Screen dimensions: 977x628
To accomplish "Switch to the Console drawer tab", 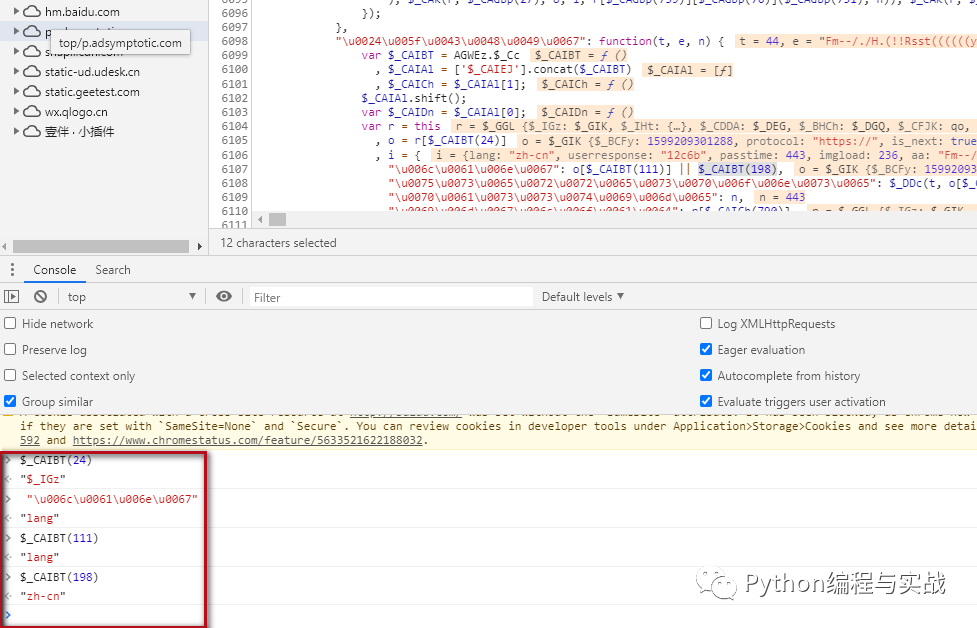I will (x=55, y=270).
